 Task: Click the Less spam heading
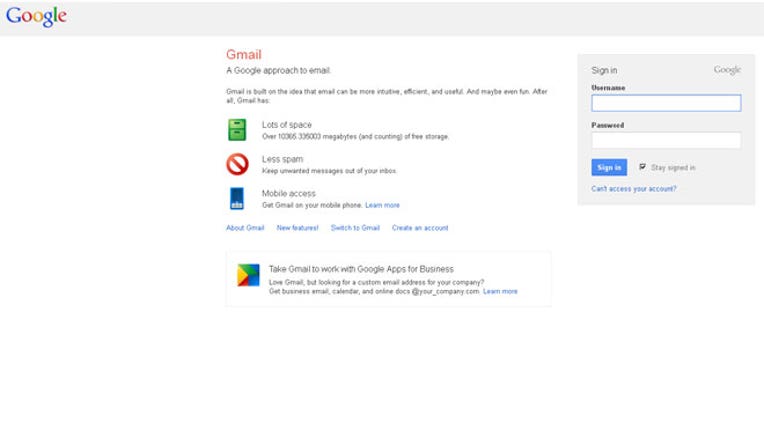coord(282,159)
